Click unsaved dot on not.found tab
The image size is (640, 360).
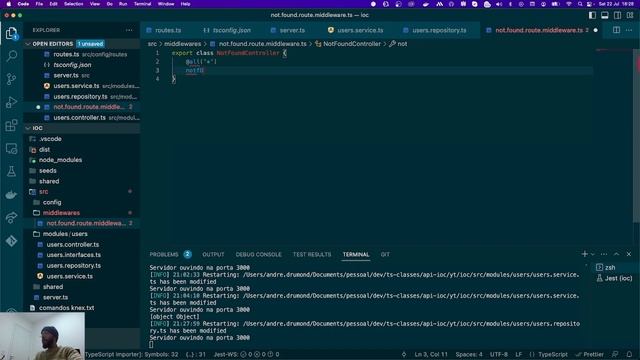click(x=596, y=30)
